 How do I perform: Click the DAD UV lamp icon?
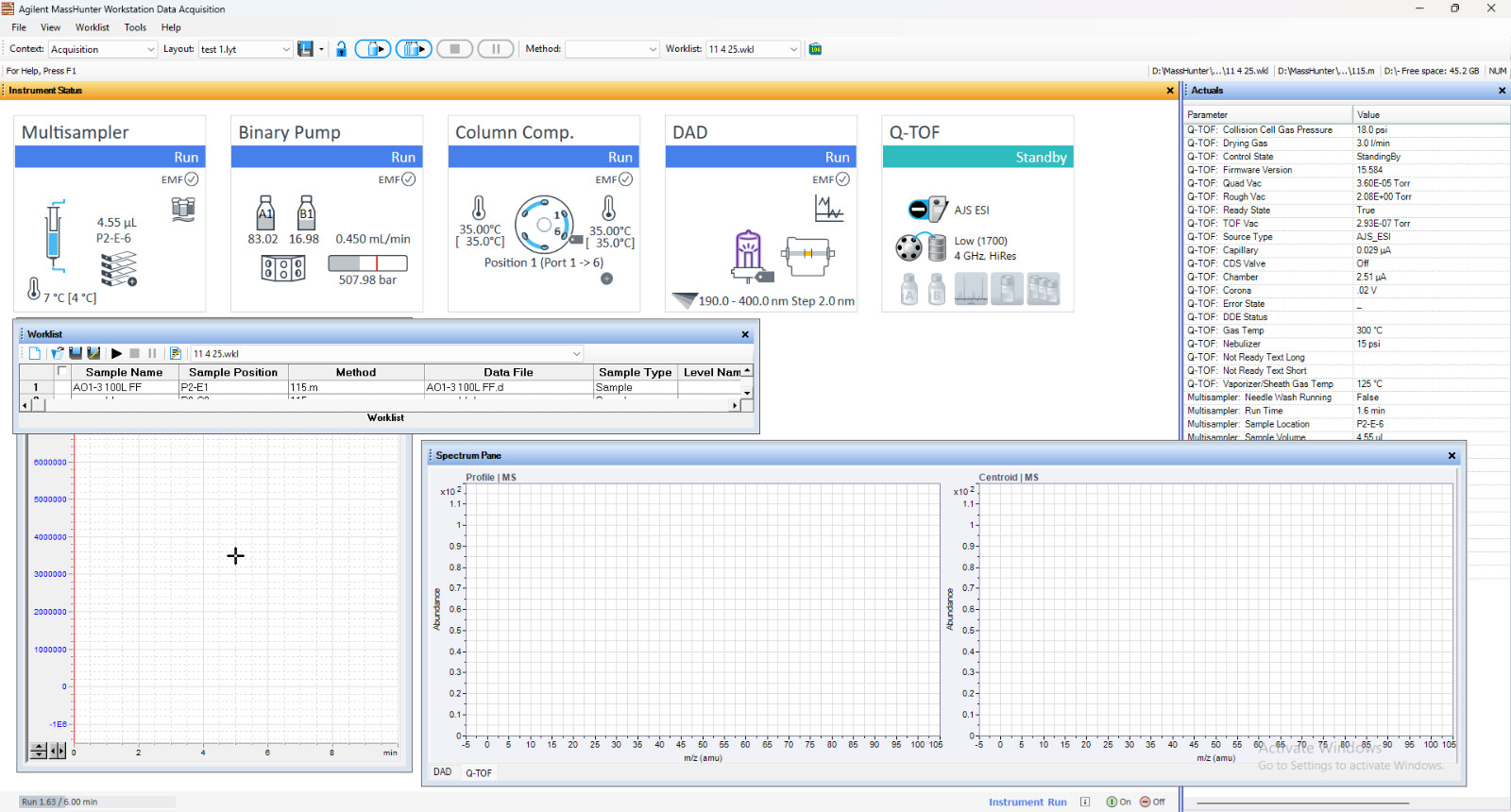click(749, 256)
